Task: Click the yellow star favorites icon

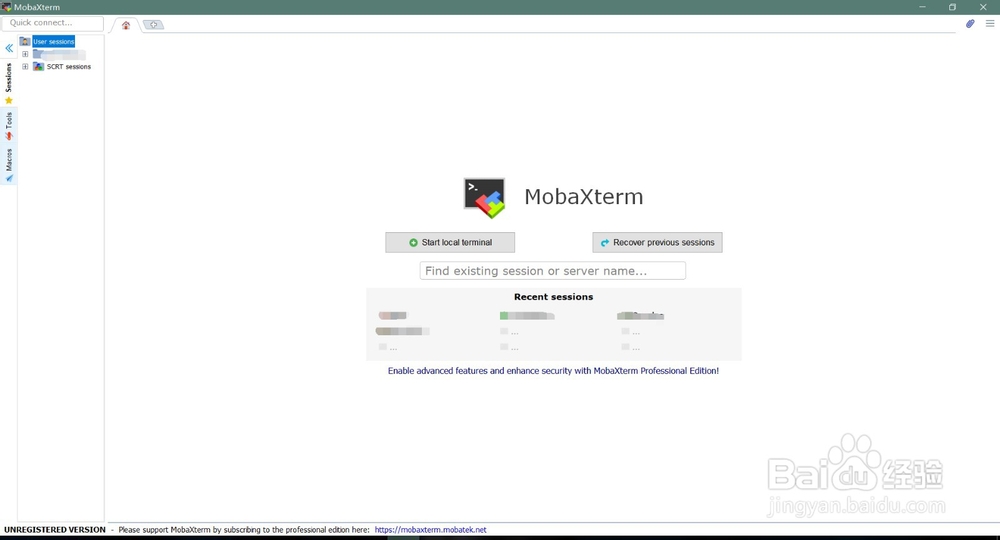Action: coord(8,100)
